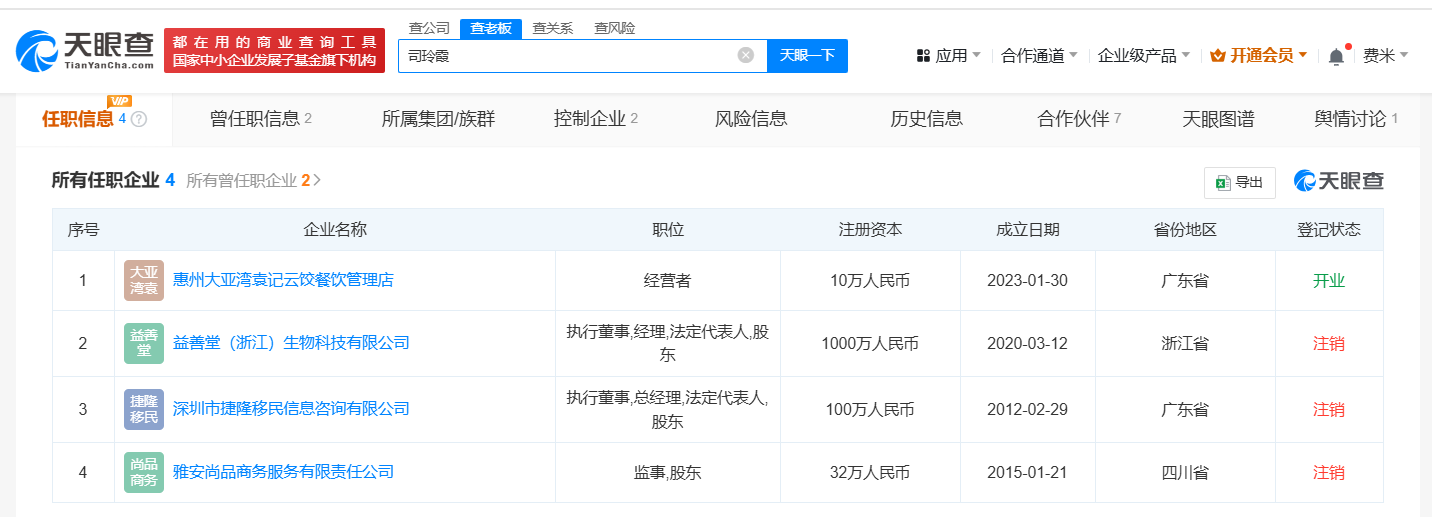Screen dimensions: 1432x517
Task: Open 益善堂（浙江）生物科技有限公司 company link
Action: 291,343
